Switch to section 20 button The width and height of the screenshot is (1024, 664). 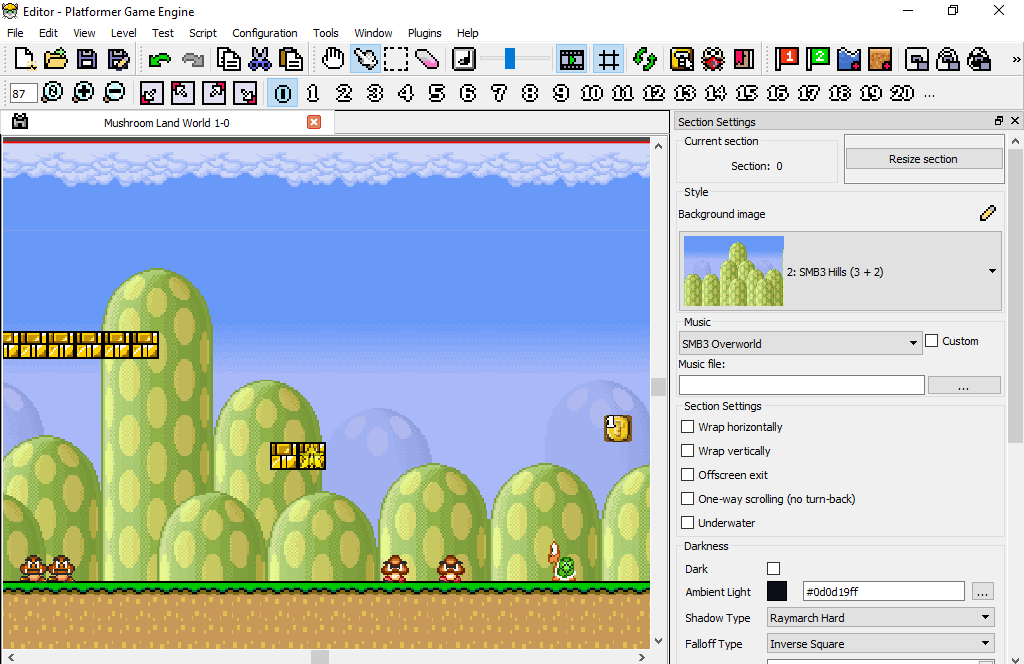tap(902, 93)
